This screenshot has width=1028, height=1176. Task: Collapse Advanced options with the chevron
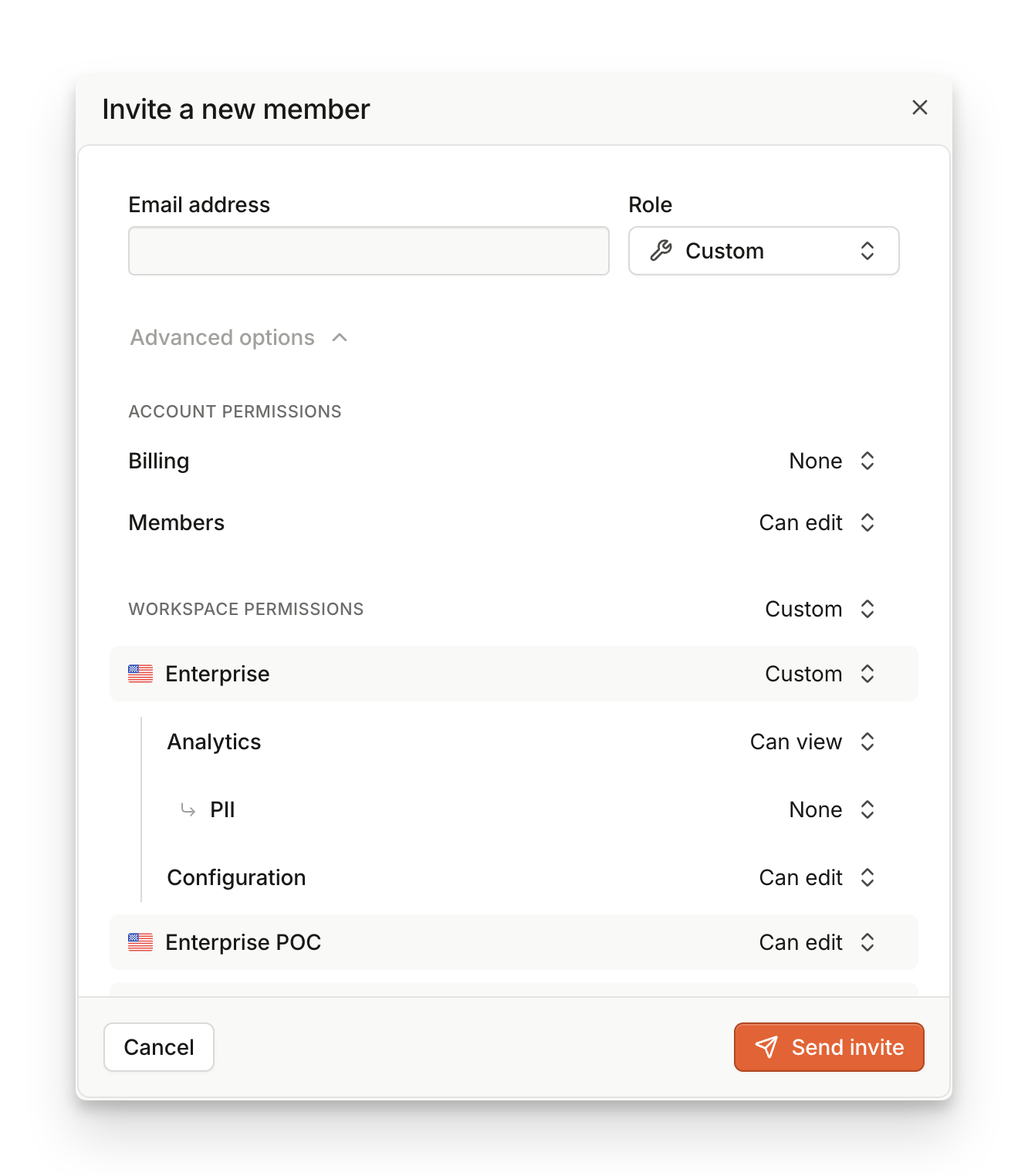pyautogui.click(x=340, y=338)
